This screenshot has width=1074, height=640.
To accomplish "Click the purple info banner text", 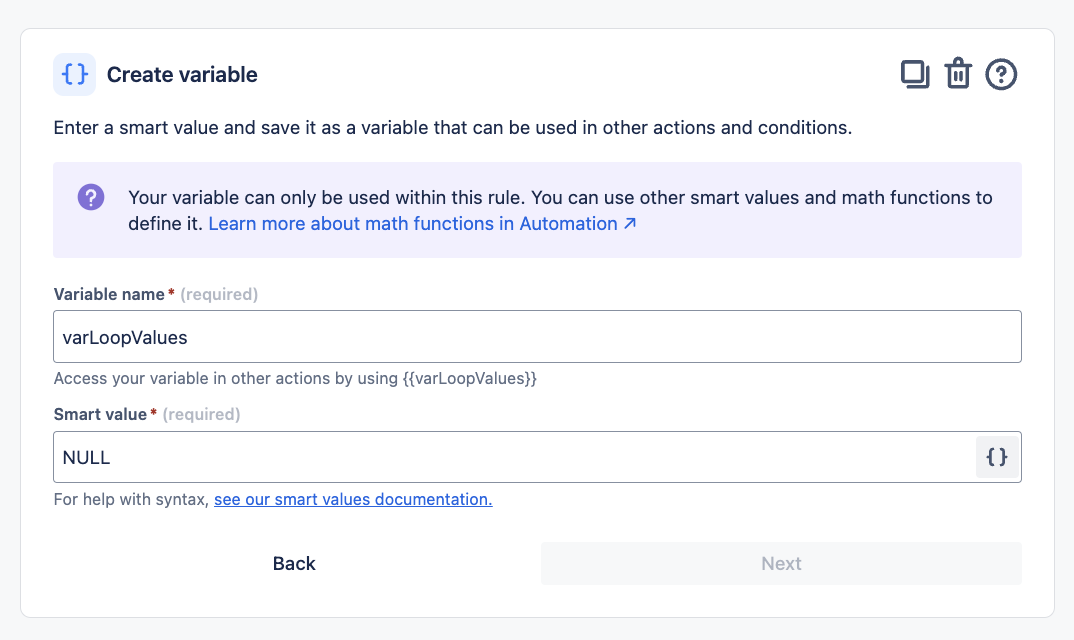I will pyautogui.click(x=560, y=198).
